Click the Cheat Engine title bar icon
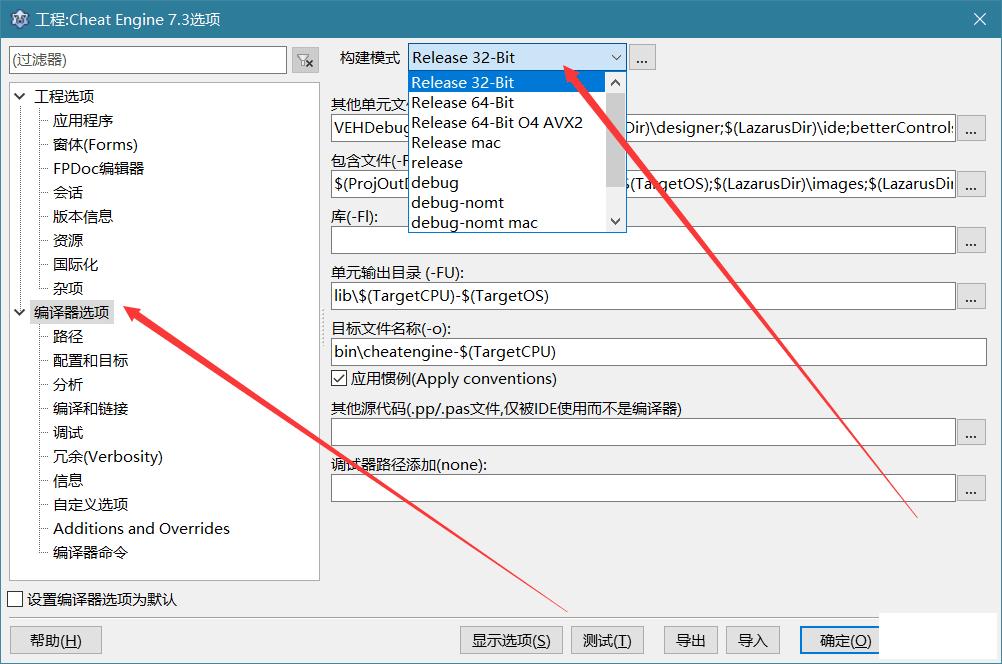The width and height of the screenshot is (1002, 664). [x=20, y=19]
